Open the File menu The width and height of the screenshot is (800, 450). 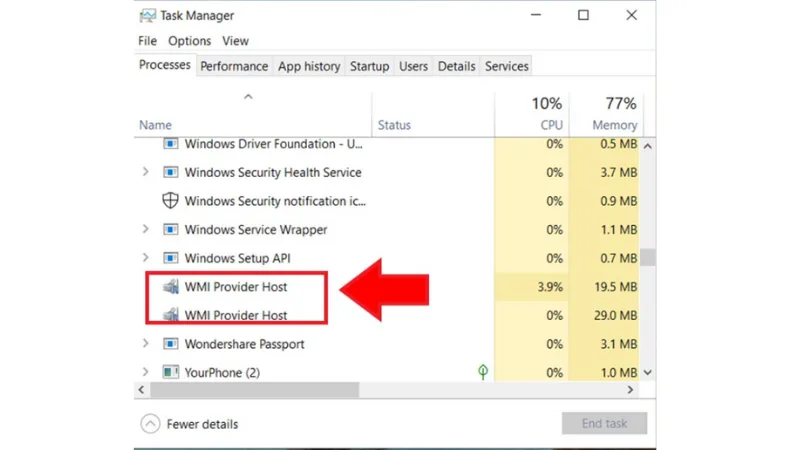[x=147, y=41]
